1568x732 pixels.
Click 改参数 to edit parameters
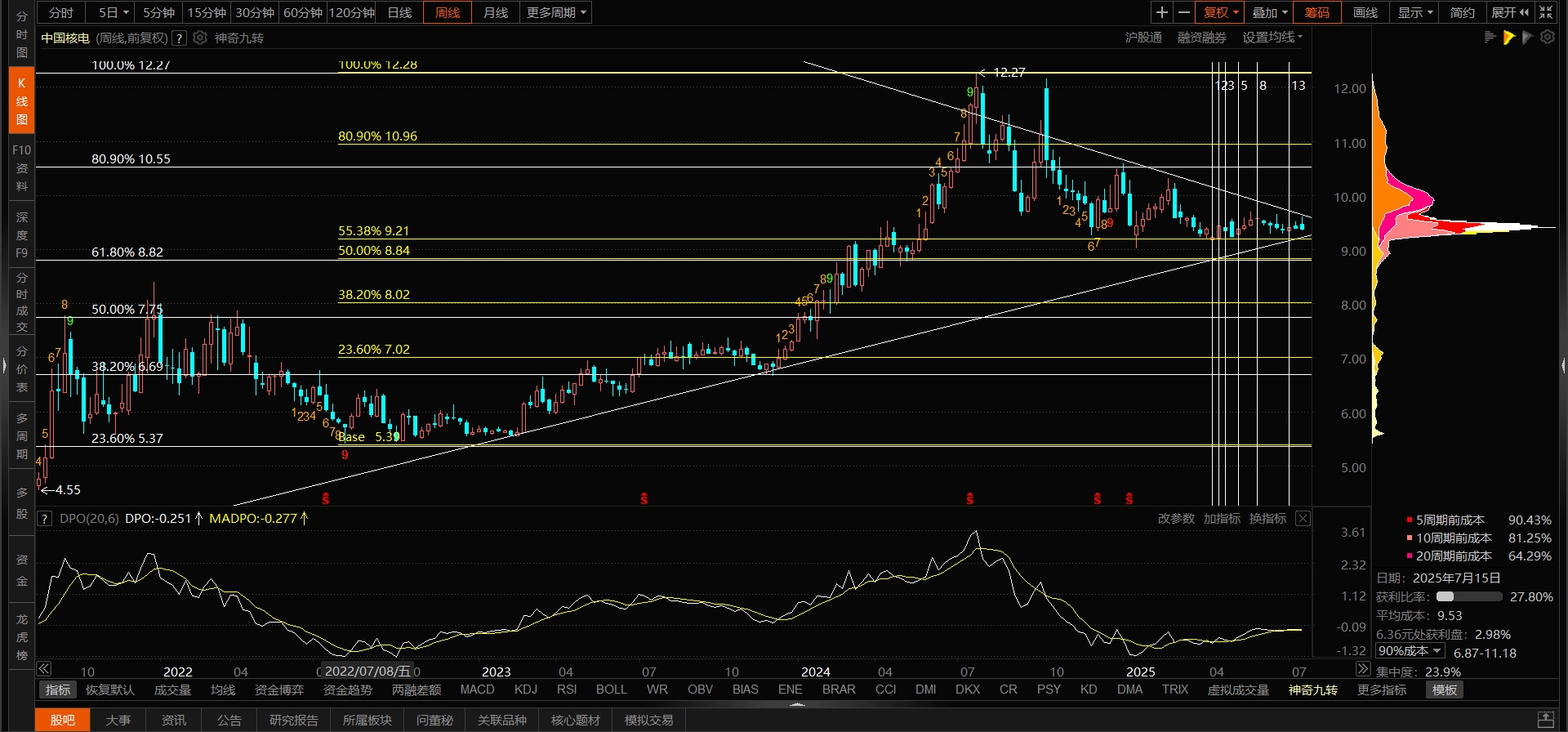pos(1176,519)
